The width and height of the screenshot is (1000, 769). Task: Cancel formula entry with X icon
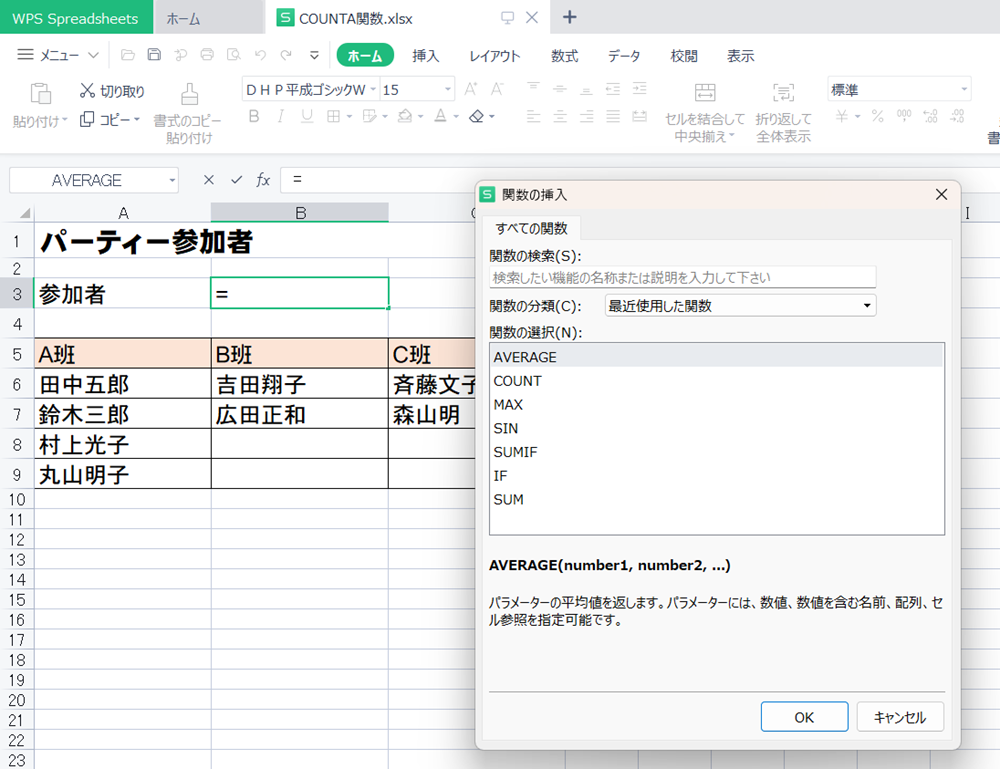209,180
